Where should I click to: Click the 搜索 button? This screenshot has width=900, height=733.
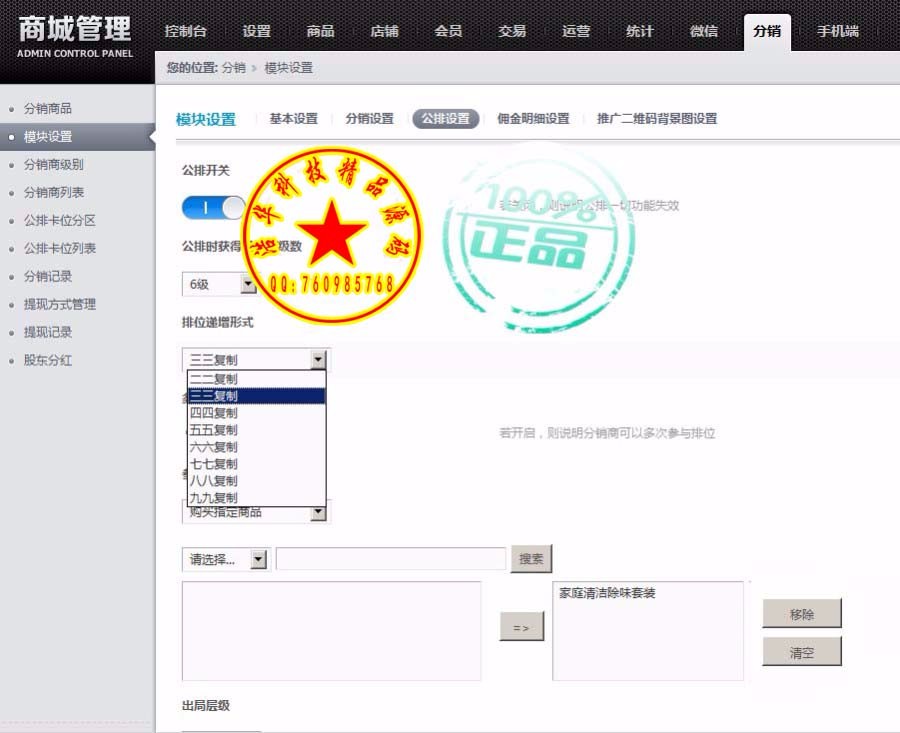click(x=532, y=559)
